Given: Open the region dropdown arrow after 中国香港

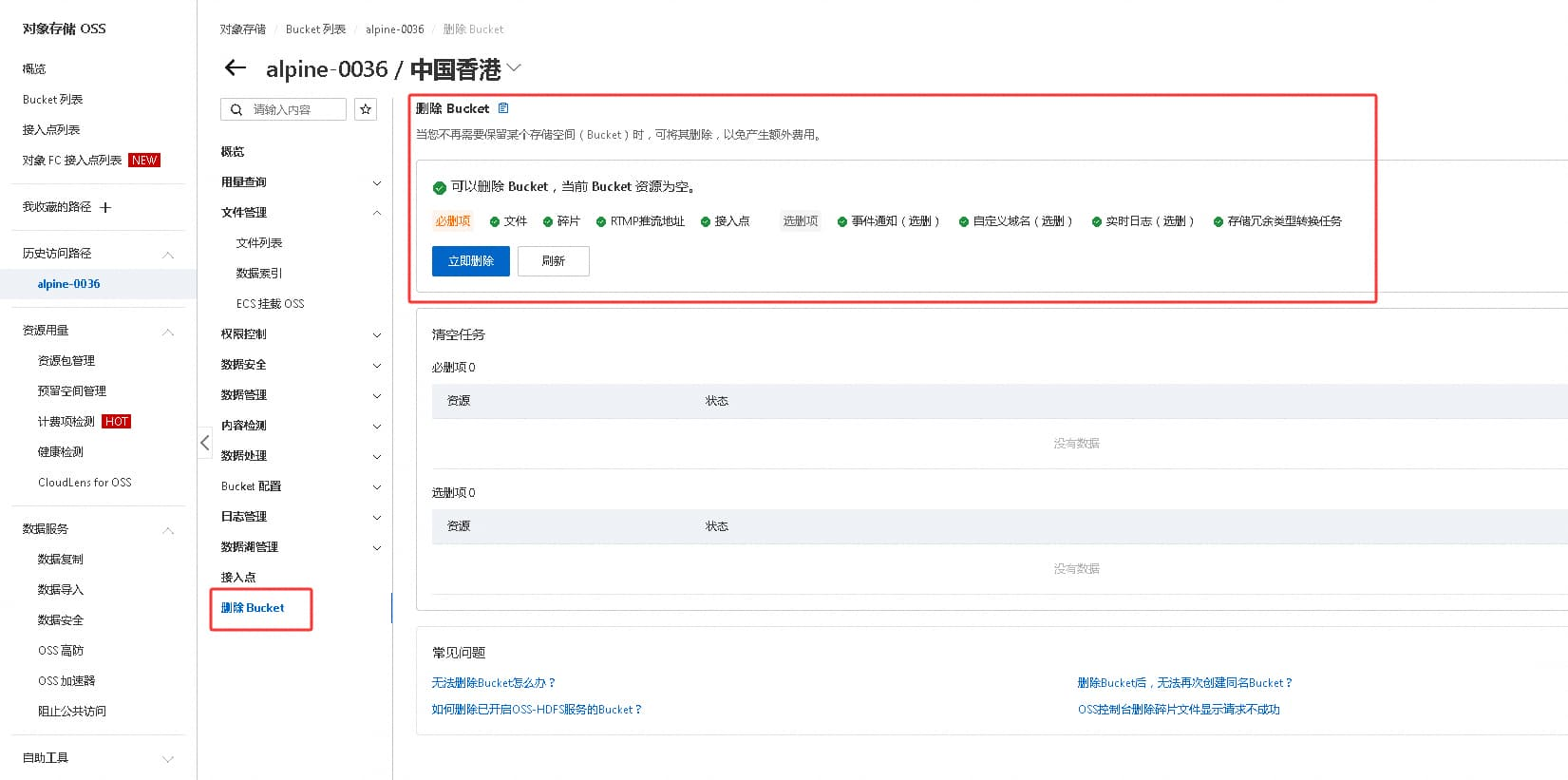Looking at the screenshot, I should (514, 68).
